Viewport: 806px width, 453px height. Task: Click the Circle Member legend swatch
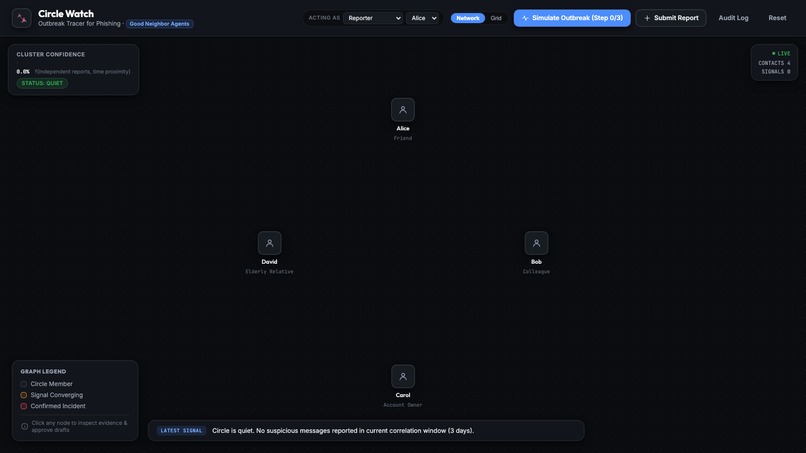24,384
